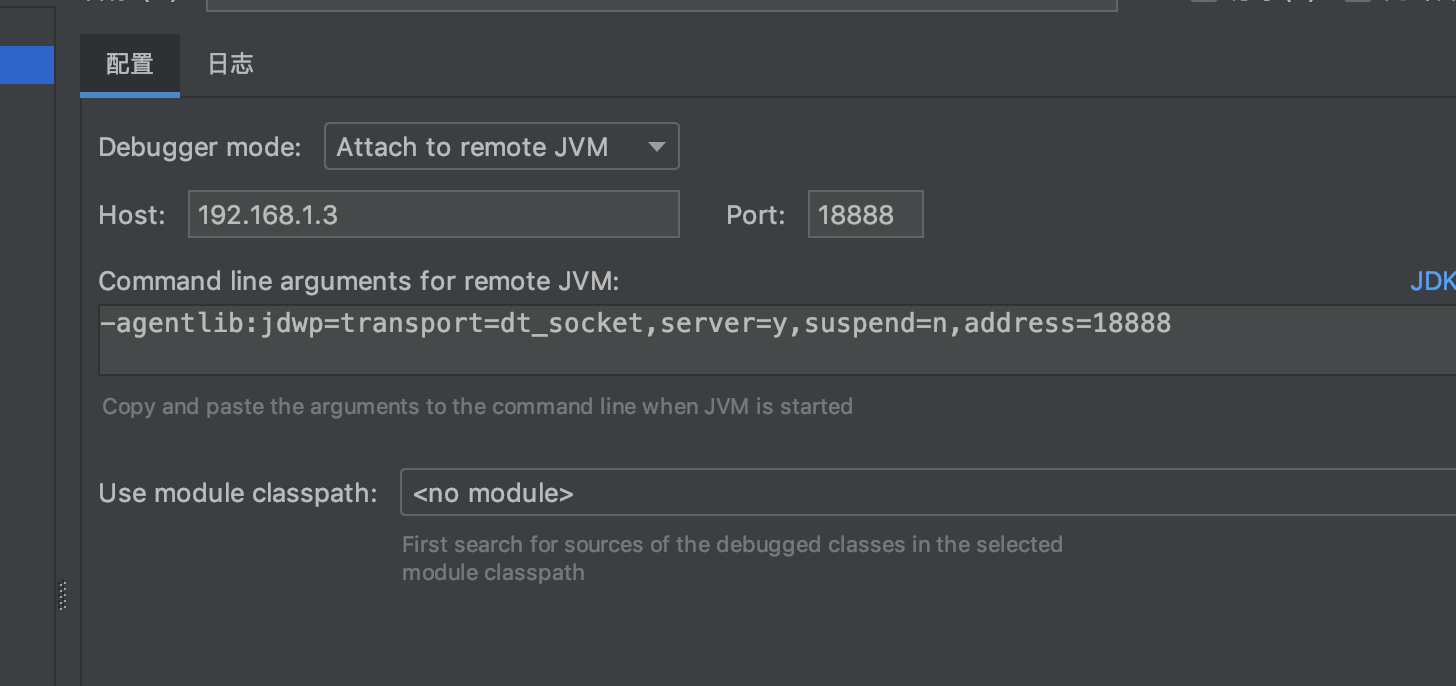Viewport: 1456px width, 686px height.
Task: Select the remote JVM command line arguments box
Action: pyautogui.click(x=777, y=340)
